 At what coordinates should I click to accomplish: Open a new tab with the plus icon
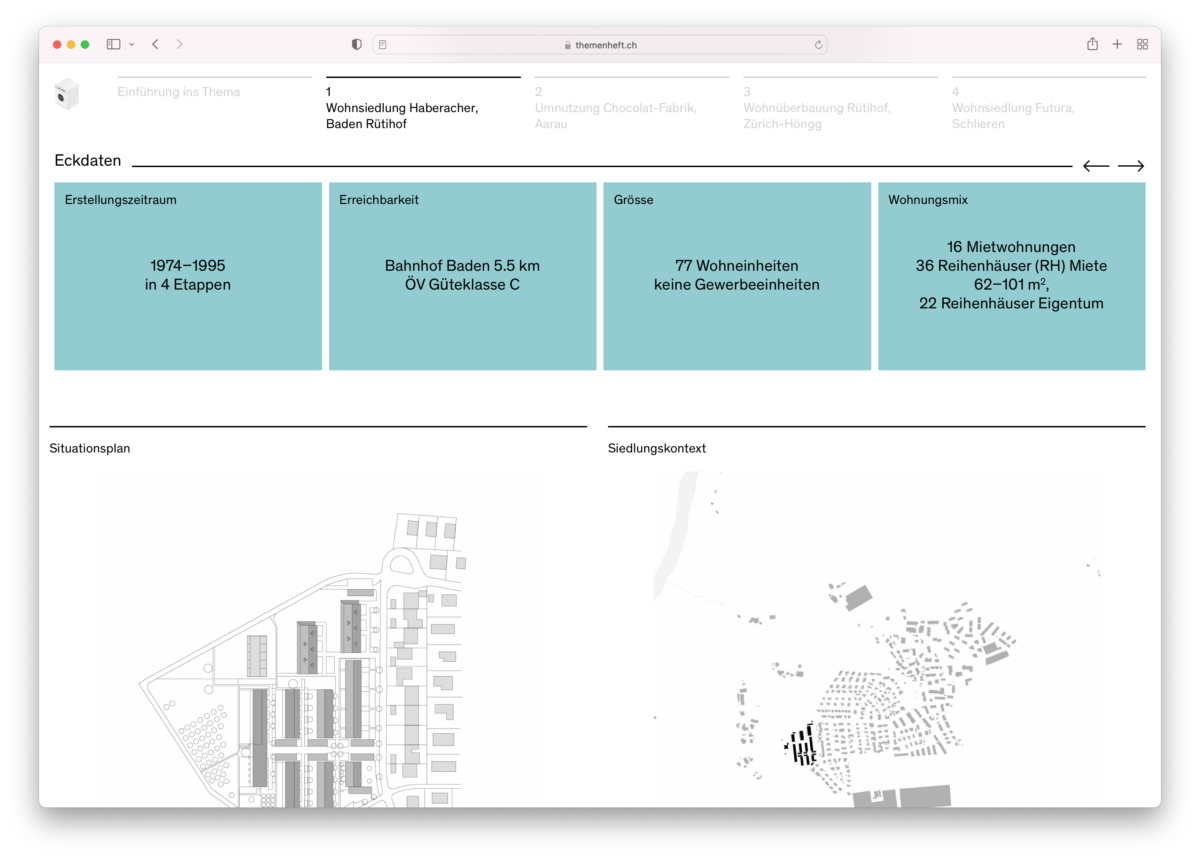pos(1117,44)
